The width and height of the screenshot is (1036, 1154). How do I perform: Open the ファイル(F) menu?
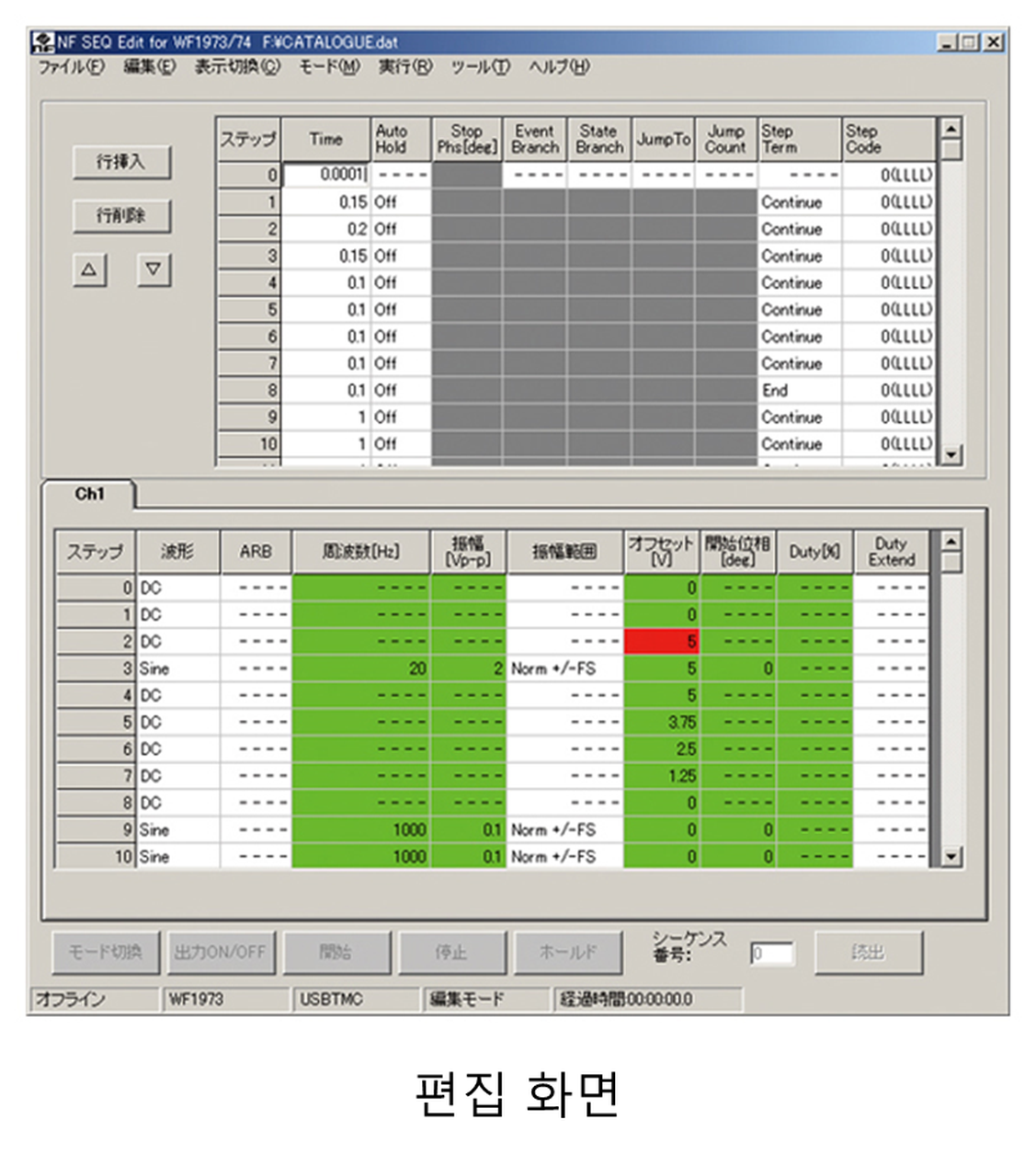[71, 67]
